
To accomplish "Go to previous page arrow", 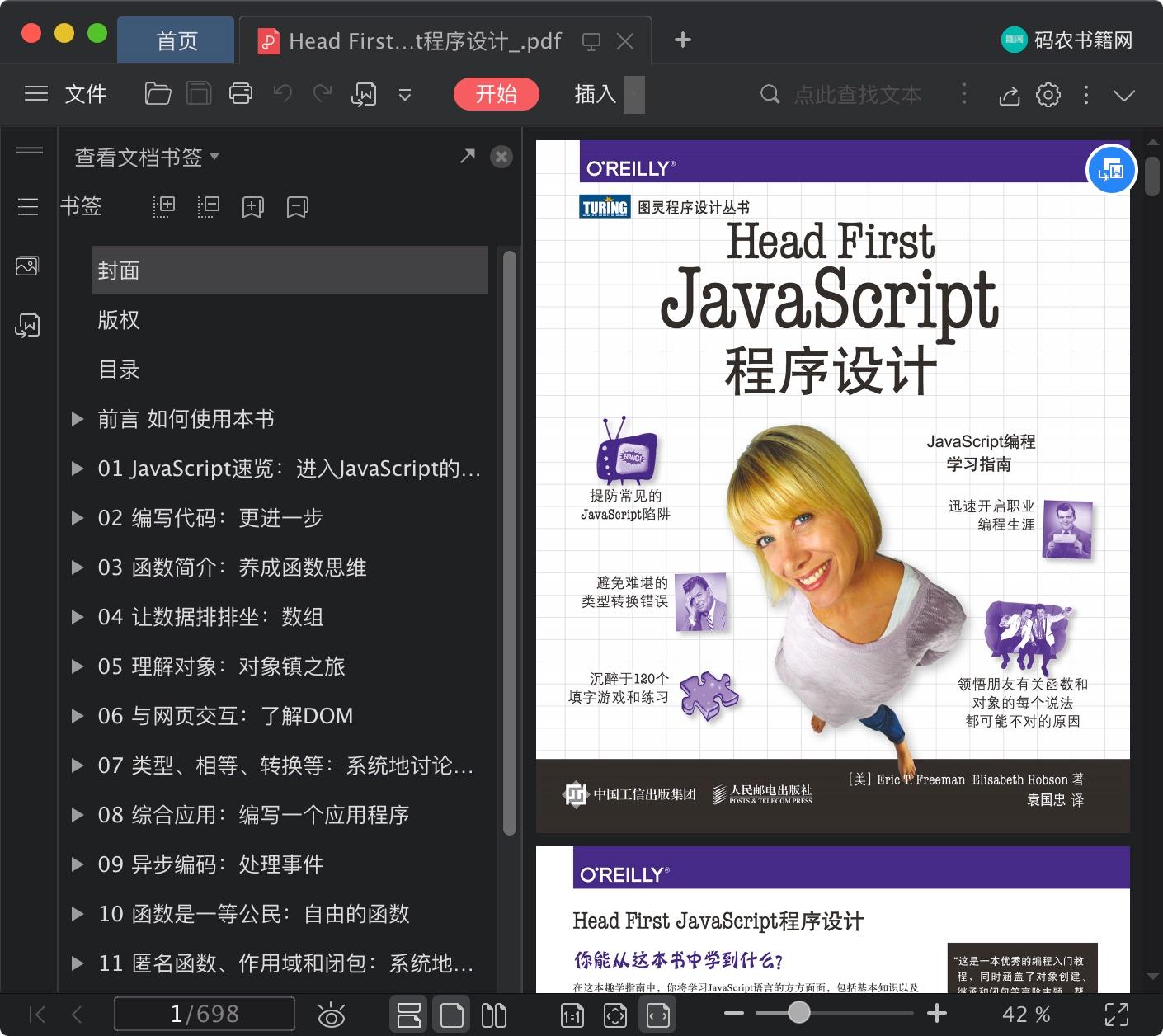I will (78, 1014).
